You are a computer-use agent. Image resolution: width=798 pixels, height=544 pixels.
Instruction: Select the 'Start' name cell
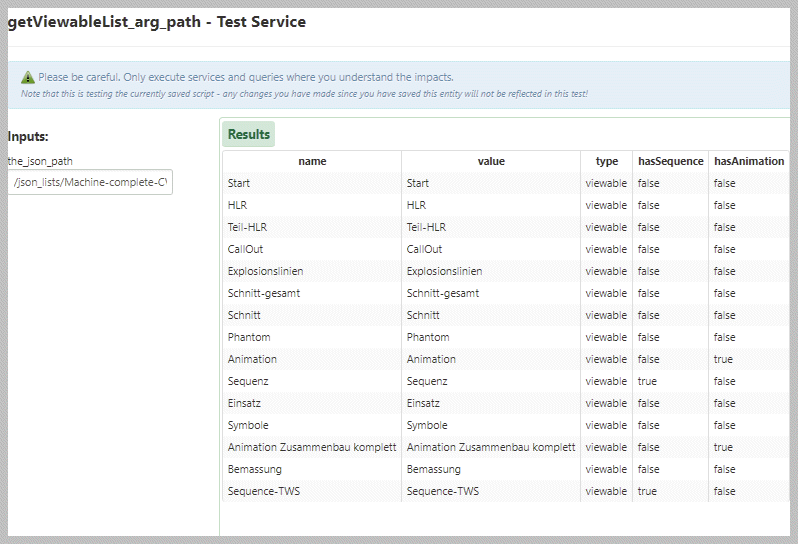pos(312,183)
